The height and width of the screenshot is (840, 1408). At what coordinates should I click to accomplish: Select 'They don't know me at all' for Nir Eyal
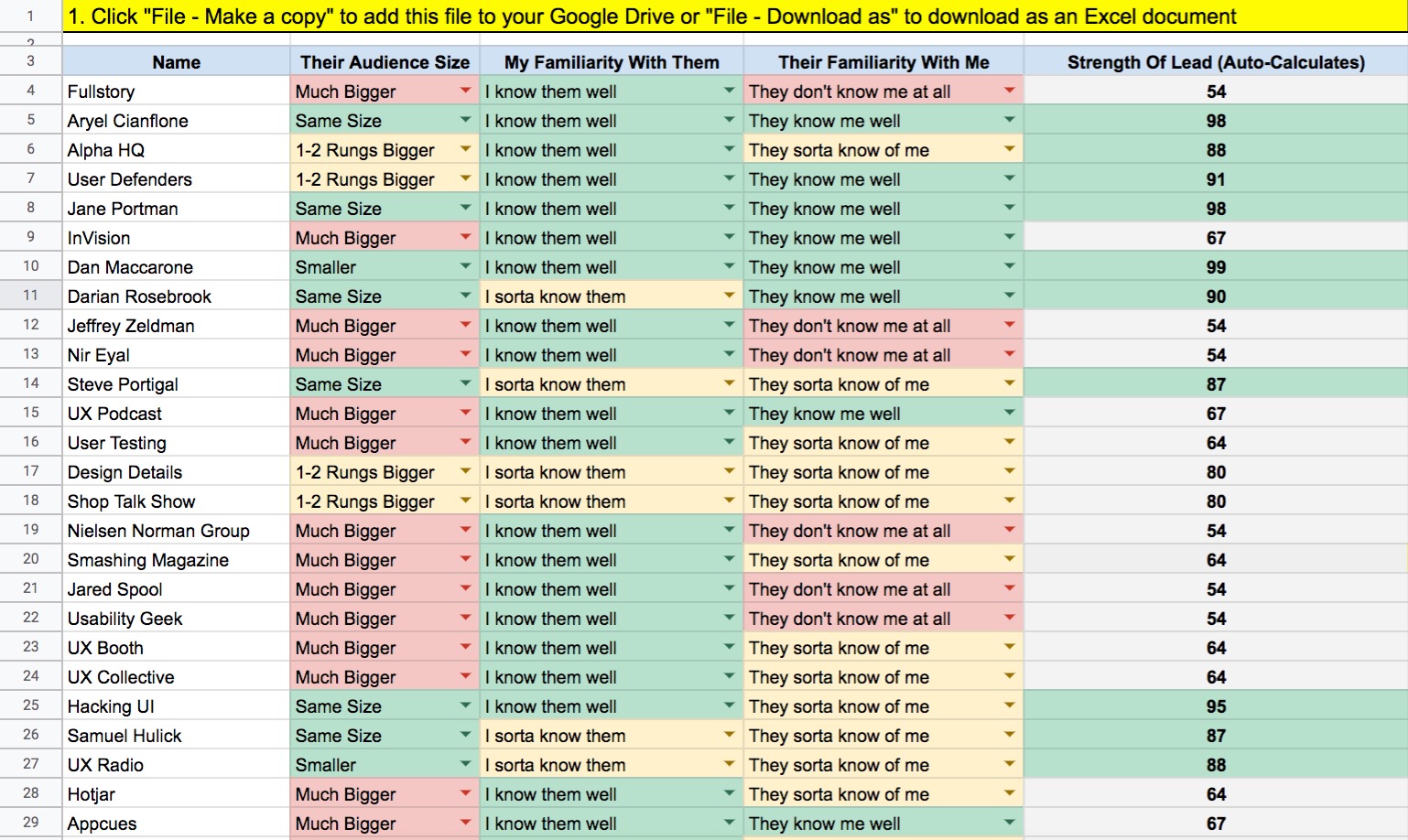click(883, 354)
